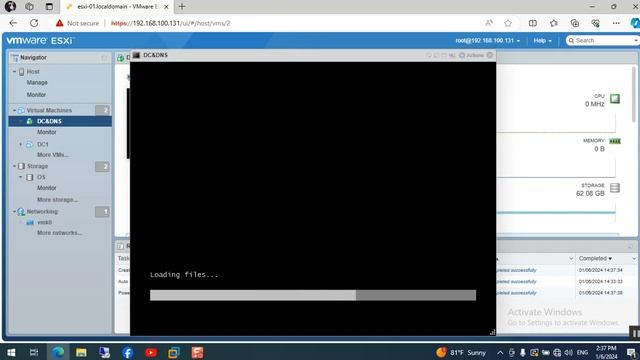Open the tab actions menu icon
Screen dimensions: 640x360
pos(49,7)
